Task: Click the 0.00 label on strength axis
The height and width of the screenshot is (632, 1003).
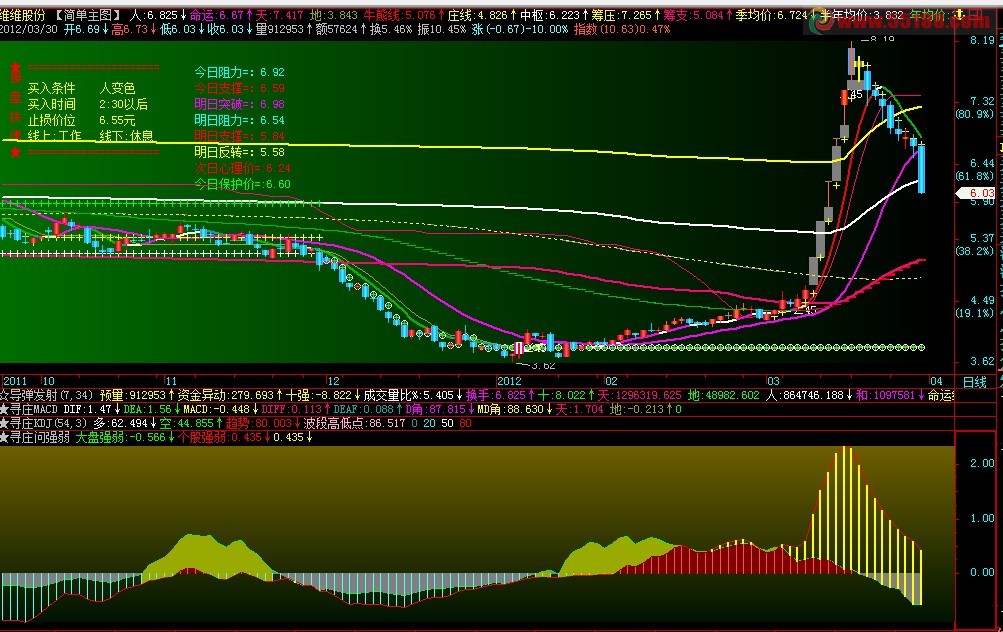Action: [x=982, y=573]
